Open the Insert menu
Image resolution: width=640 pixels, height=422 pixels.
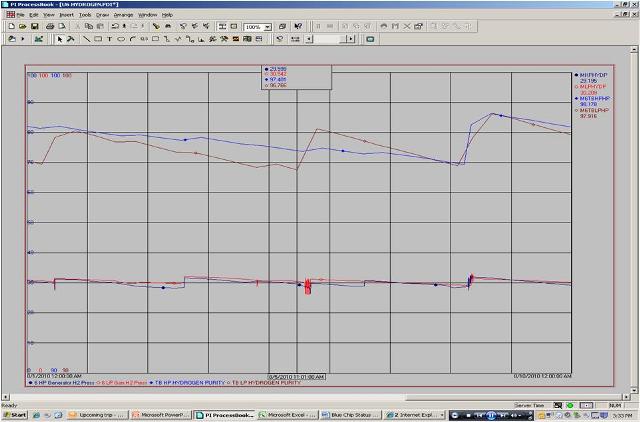(67, 15)
